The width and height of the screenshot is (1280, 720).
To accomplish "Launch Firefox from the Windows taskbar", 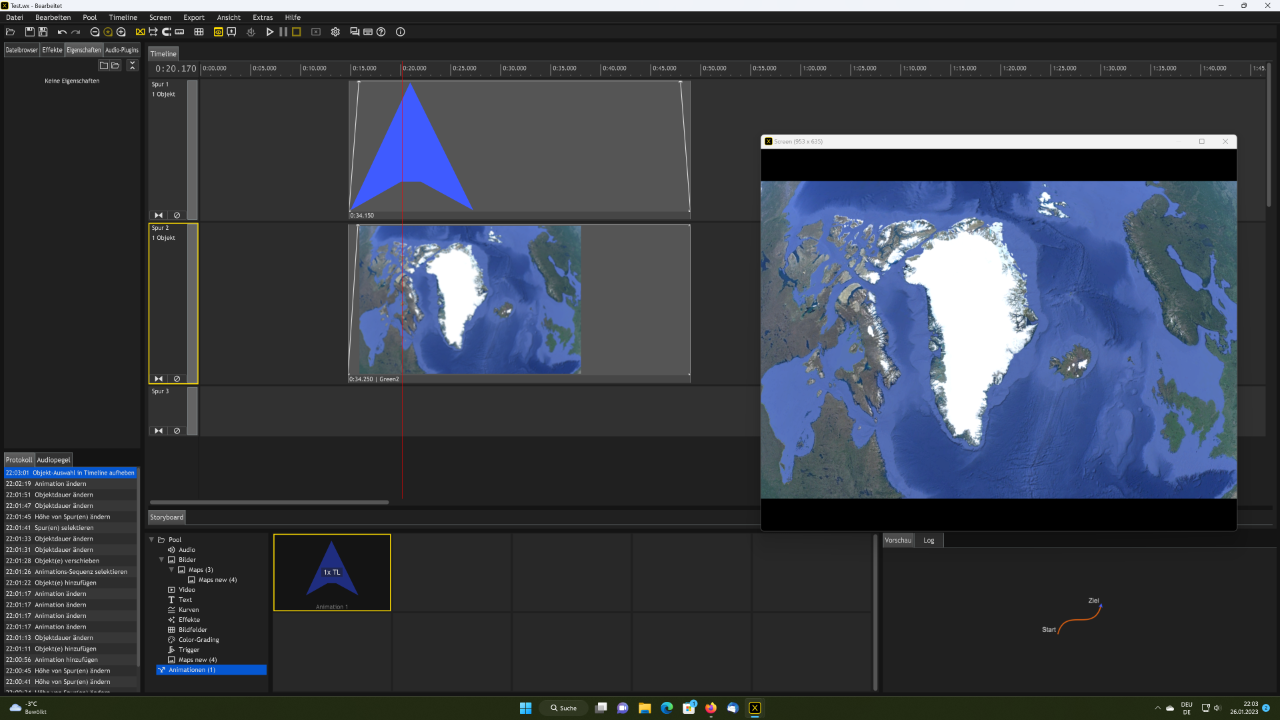I will [710, 708].
